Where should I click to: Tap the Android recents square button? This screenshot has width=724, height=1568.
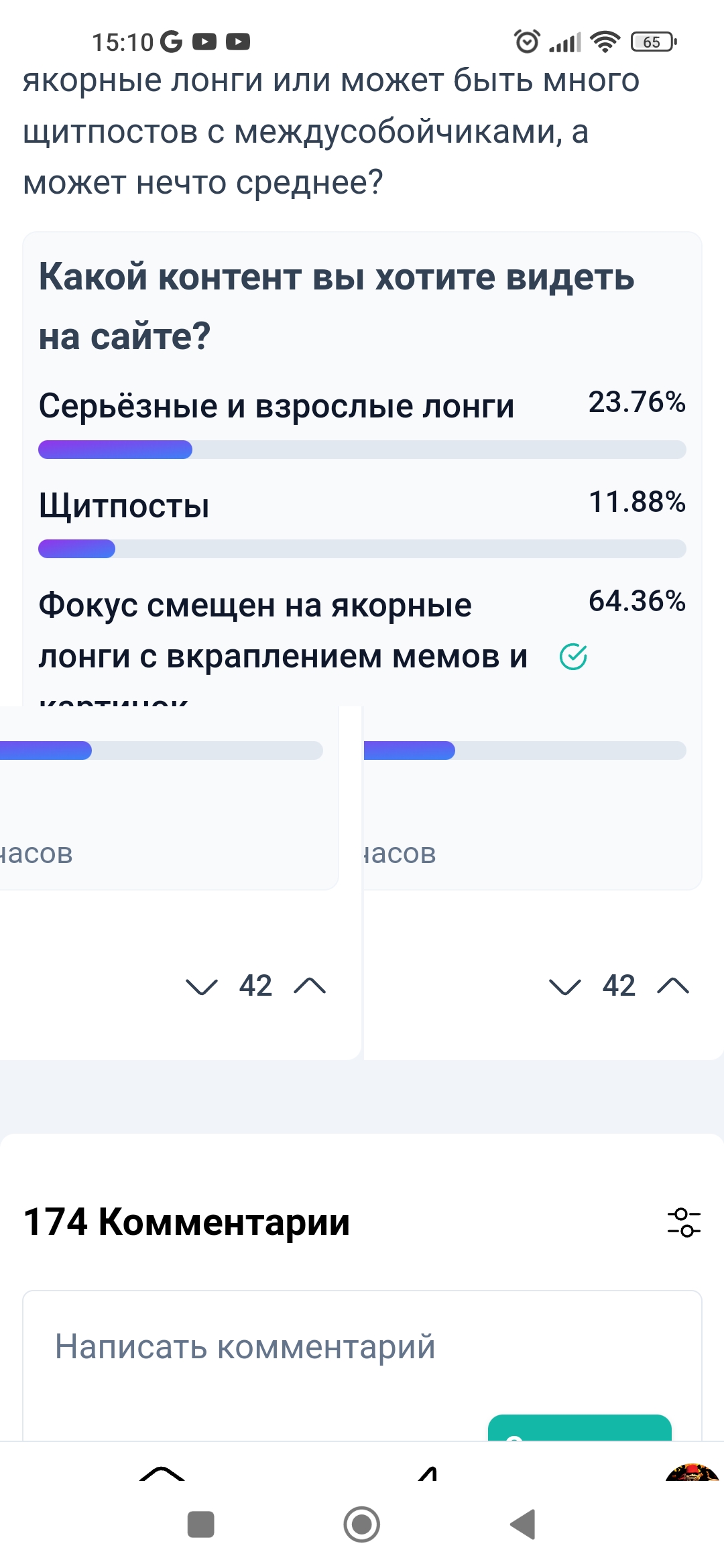201,1524
